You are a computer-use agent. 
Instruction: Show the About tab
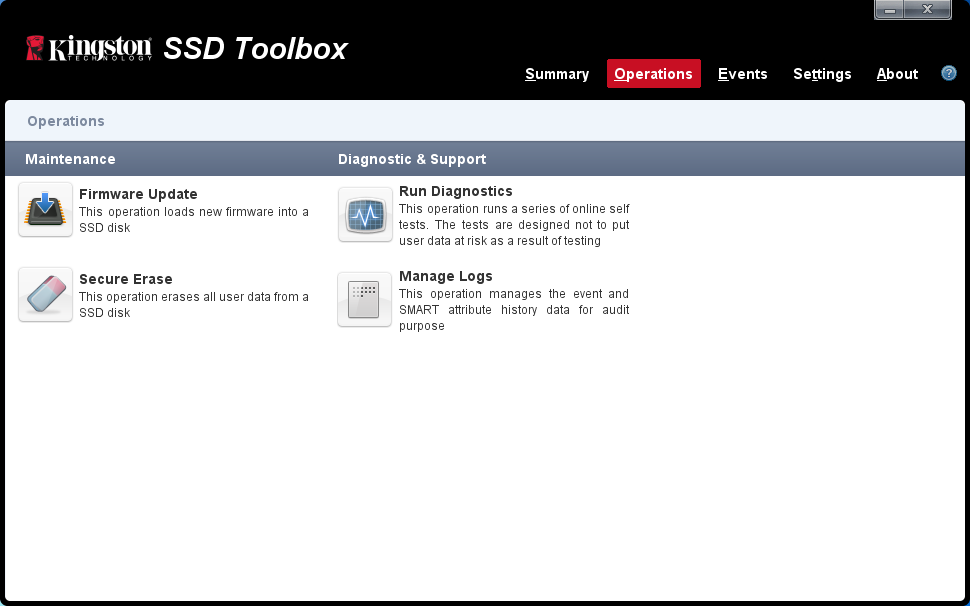(897, 74)
